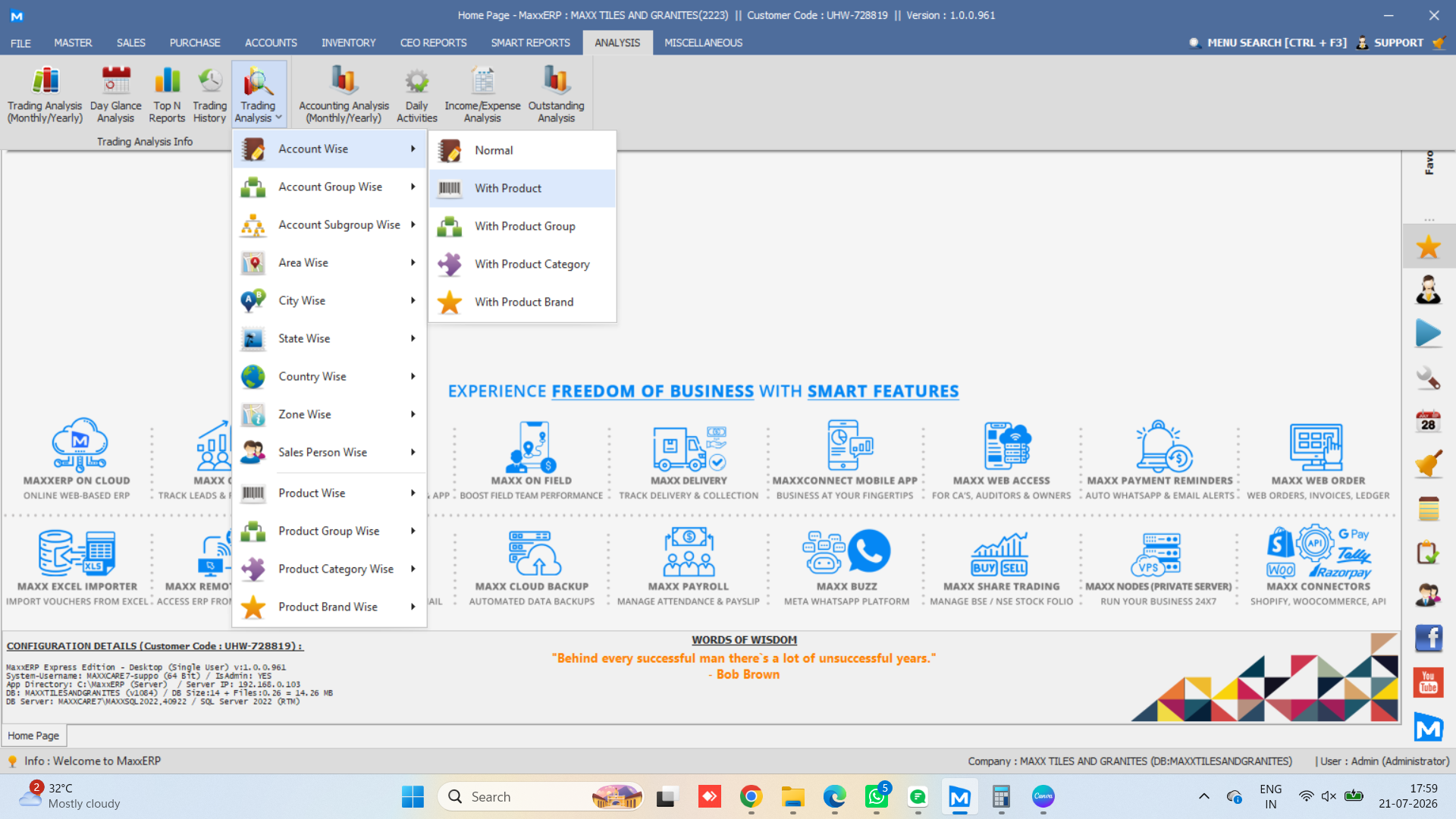Expand Area Wise submenu
The height and width of the screenshot is (819, 1456).
tap(329, 263)
